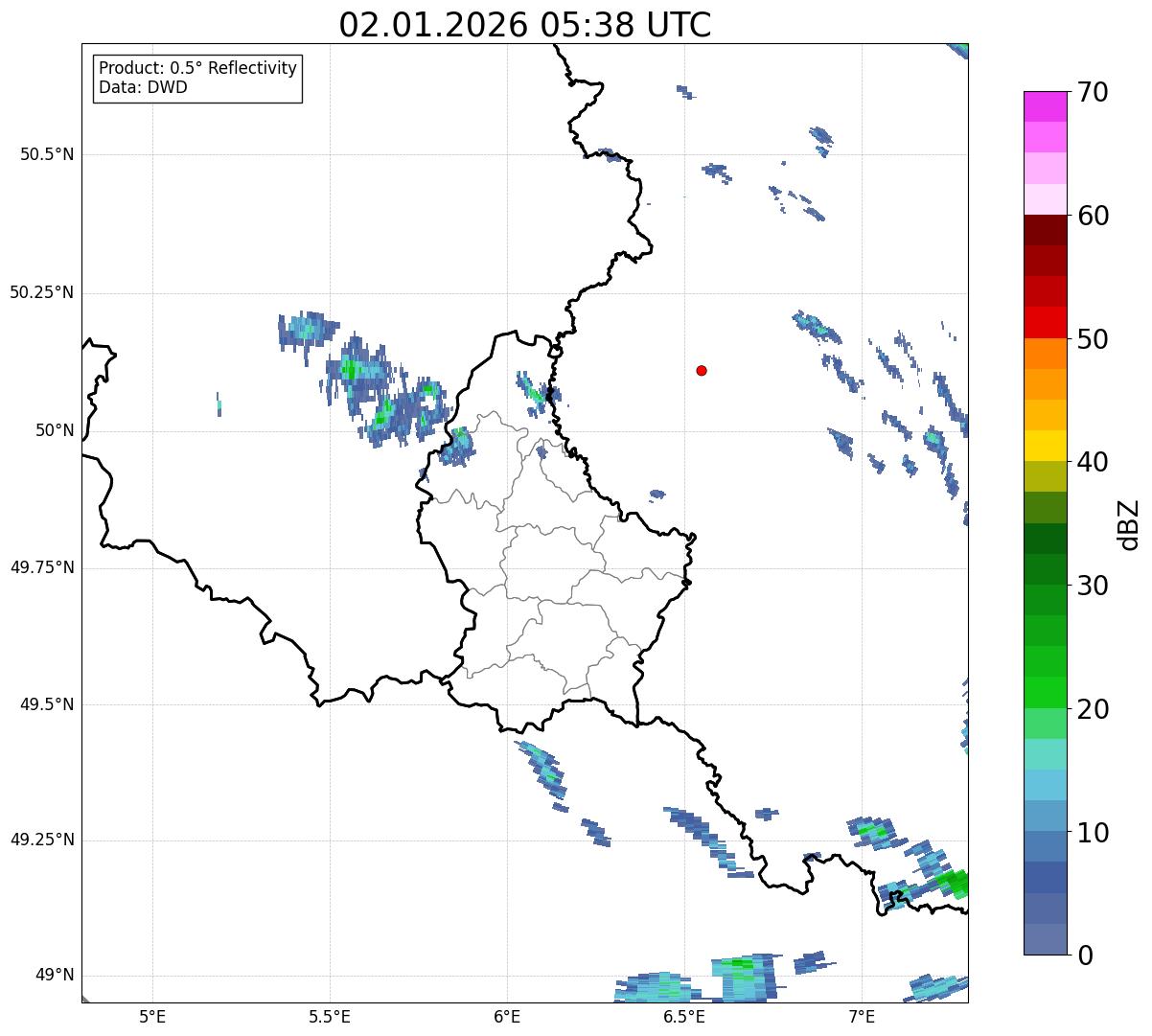Click the red station marker dot

(702, 370)
